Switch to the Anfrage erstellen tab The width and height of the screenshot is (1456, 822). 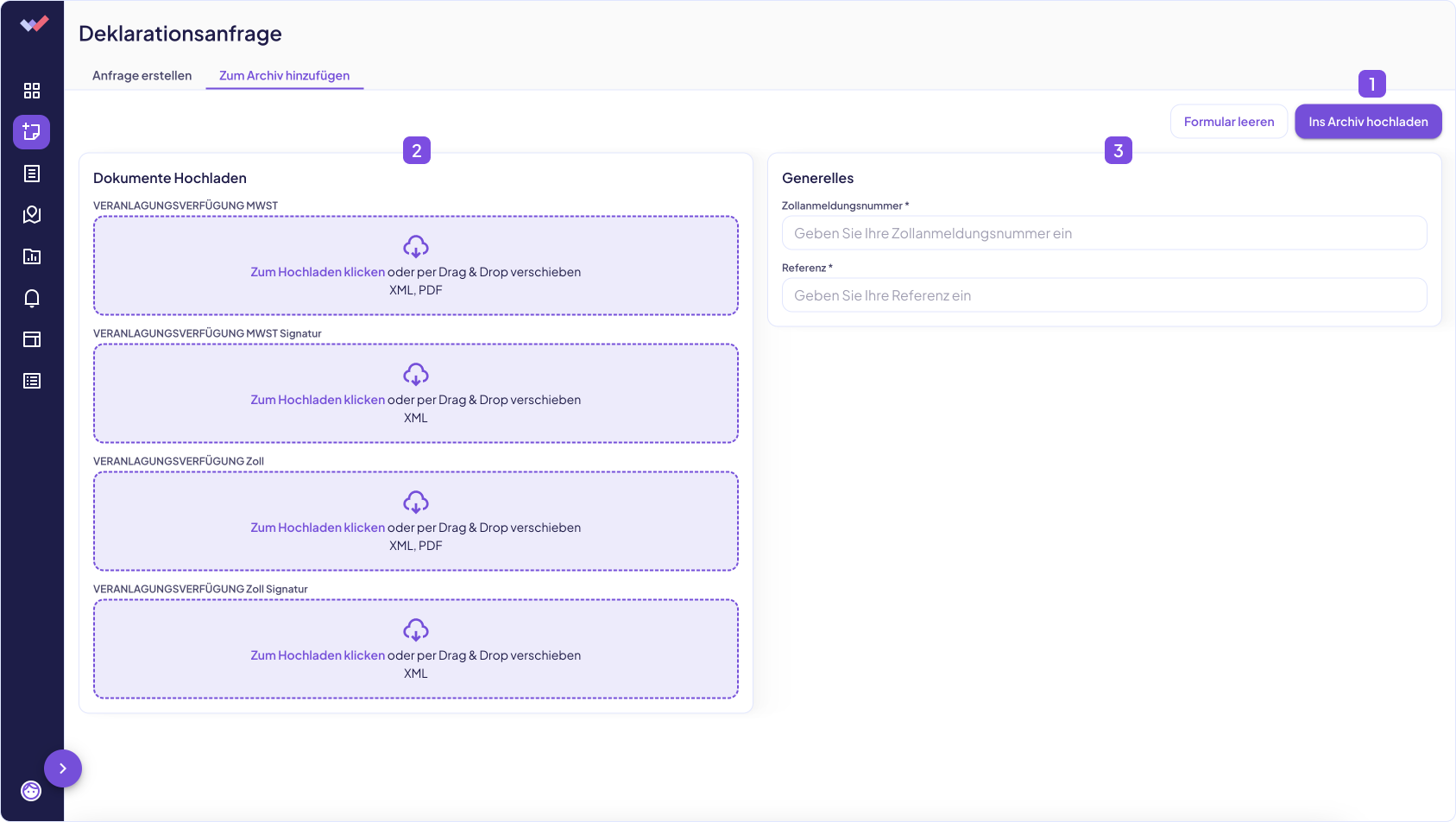pyautogui.click(x=142, y=76)
